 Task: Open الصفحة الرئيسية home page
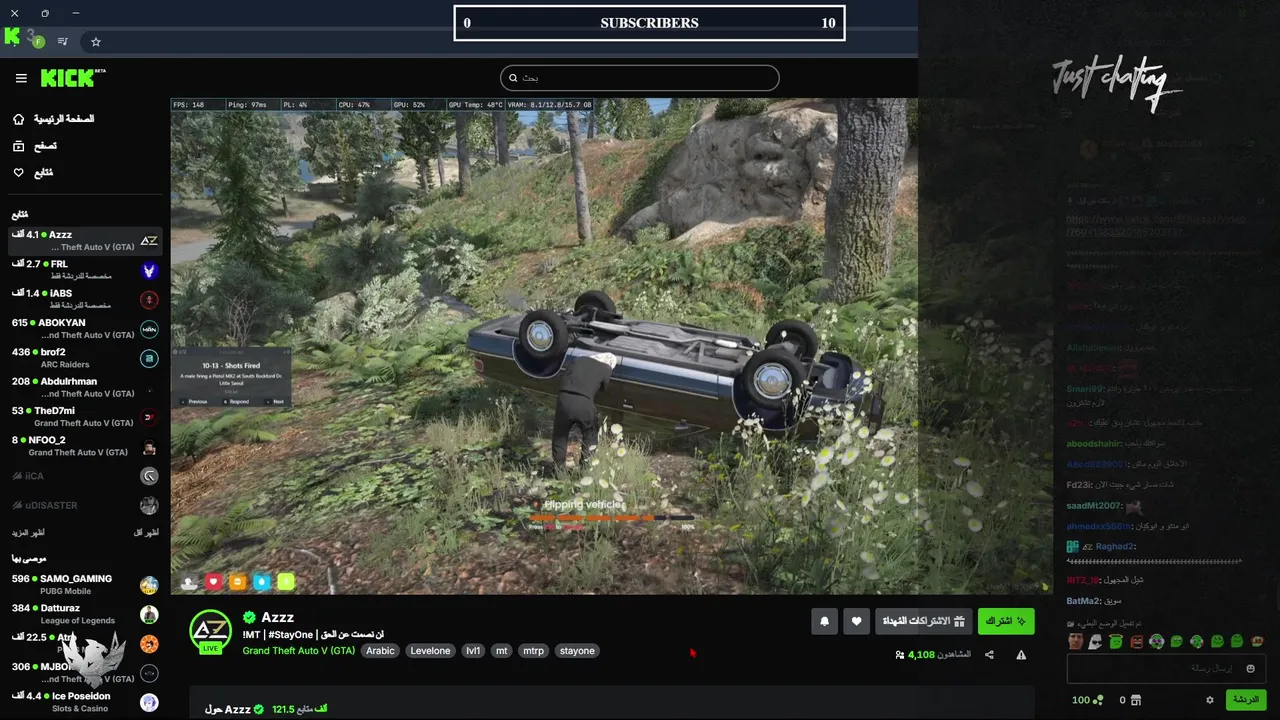click(64, 119)
